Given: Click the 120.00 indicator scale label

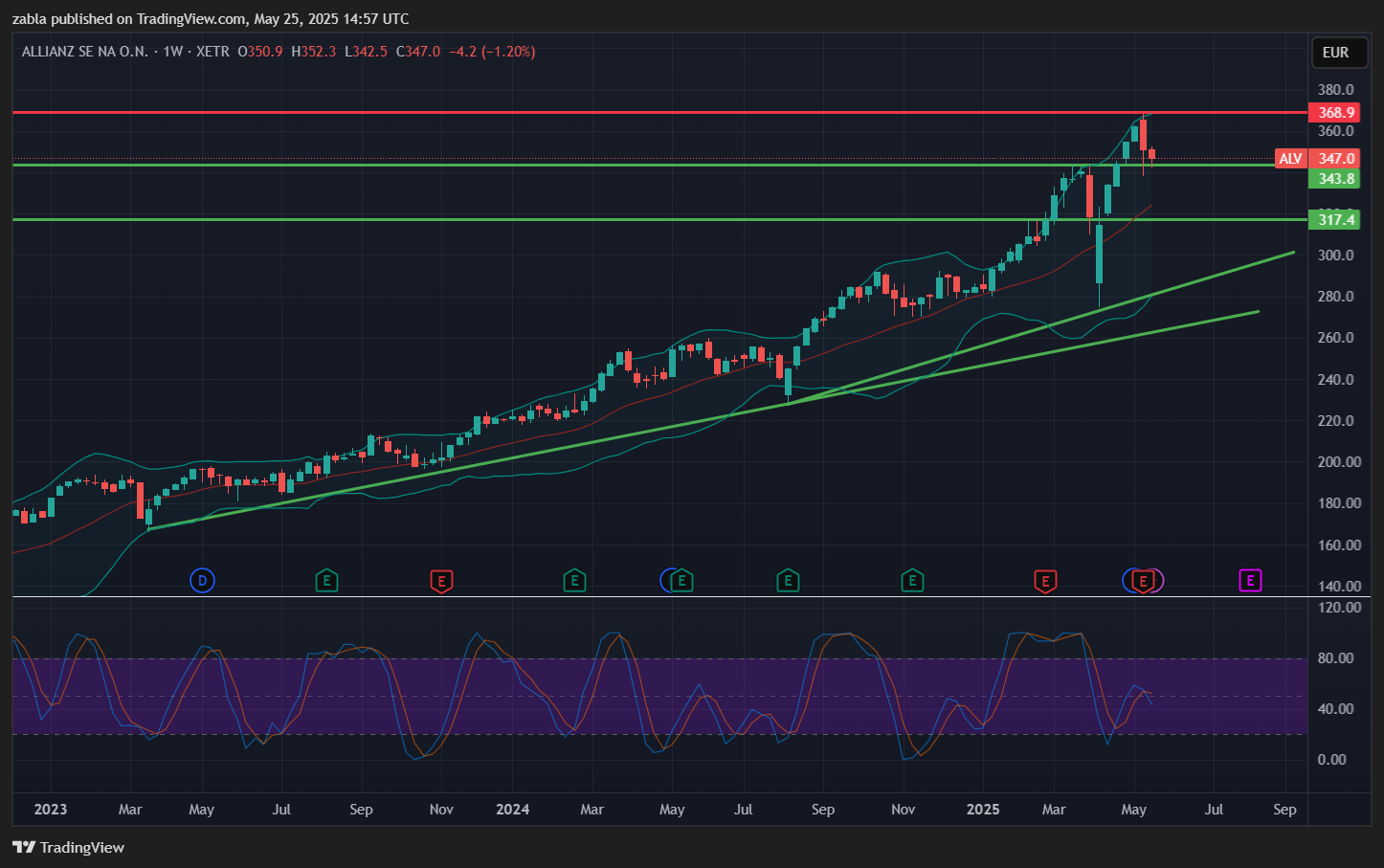Looking at the screenshot, I should pyautogui.click(x=1338, y=608).
